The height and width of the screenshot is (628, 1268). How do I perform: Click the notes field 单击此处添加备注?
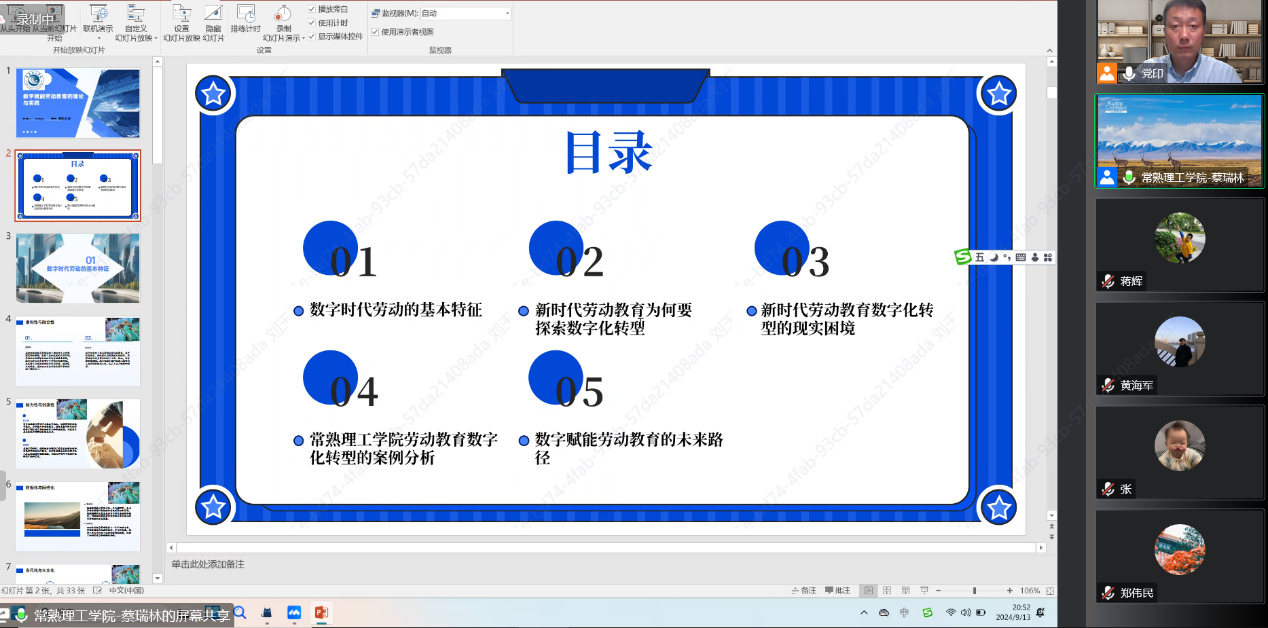207,565
